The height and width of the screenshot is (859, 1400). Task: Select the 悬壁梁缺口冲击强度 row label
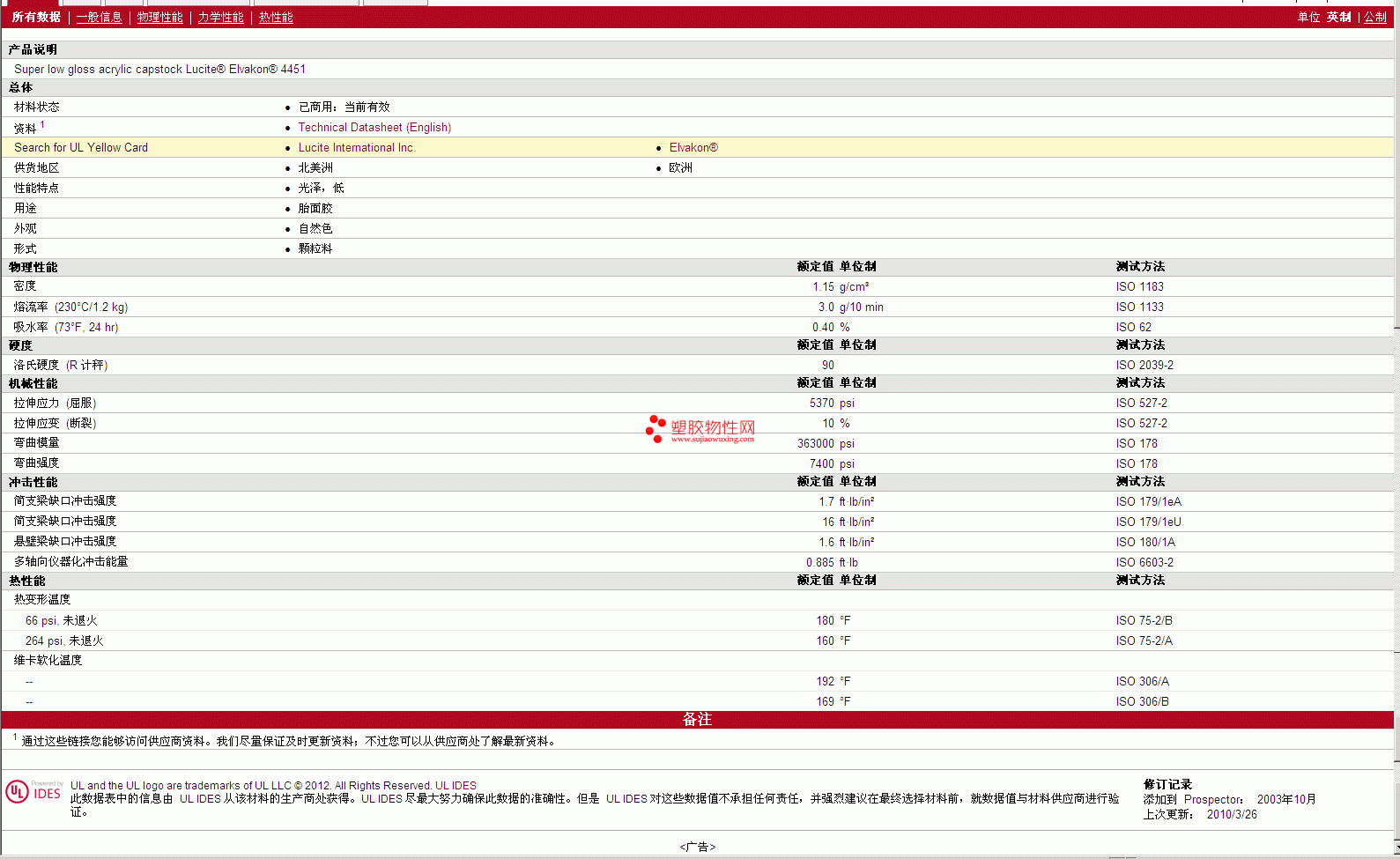pos(64,542)
